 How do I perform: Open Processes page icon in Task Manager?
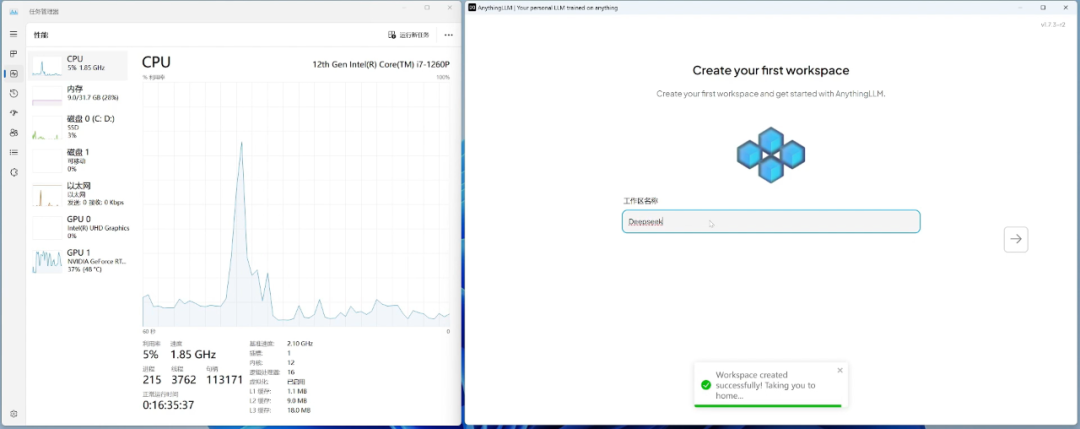(13, 54)
